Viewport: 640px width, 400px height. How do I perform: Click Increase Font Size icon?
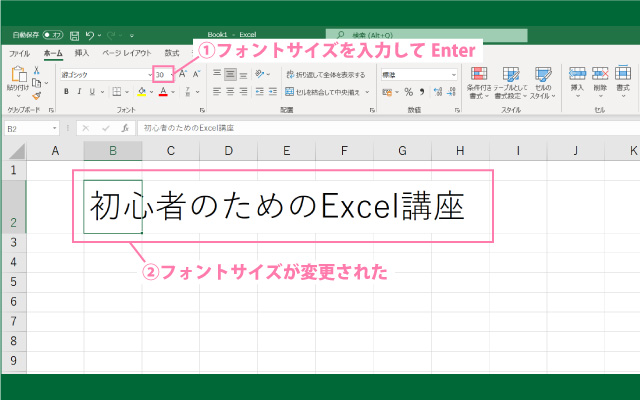(x=182, y=74)
